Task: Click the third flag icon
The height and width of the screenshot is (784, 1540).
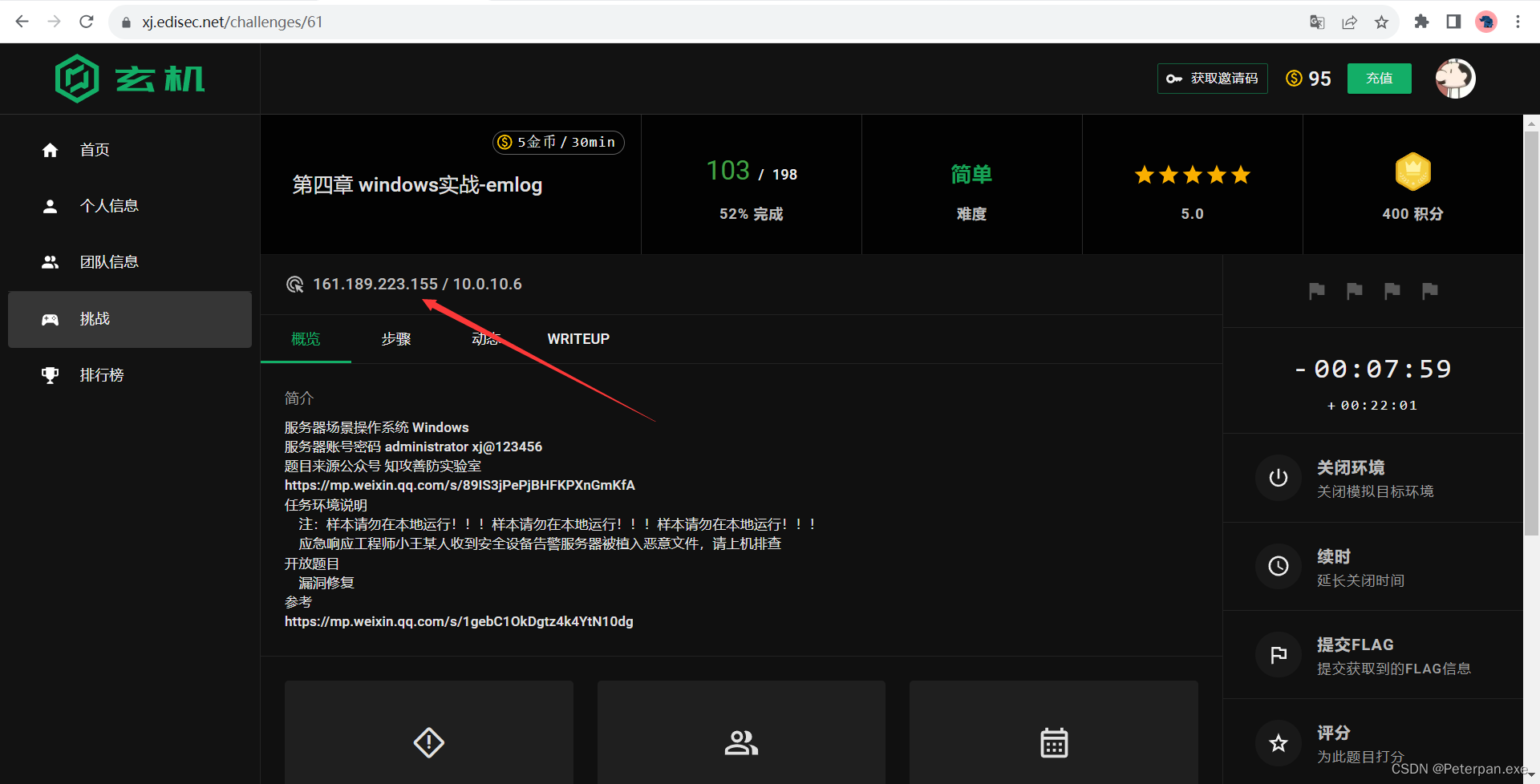Action: tap(1392, 291)
